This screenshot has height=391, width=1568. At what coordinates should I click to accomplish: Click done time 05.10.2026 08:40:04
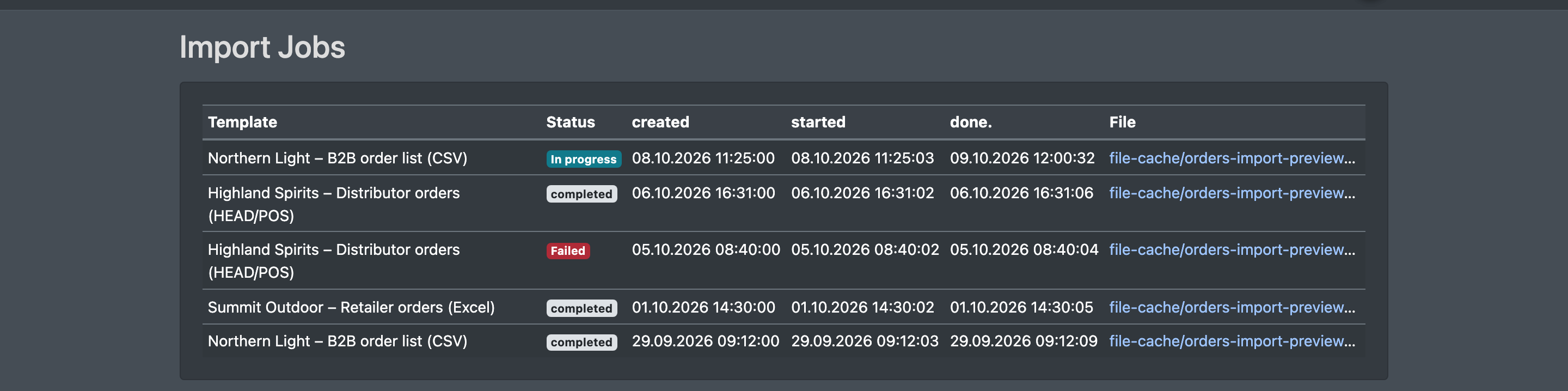click(x=1024, y=250)
